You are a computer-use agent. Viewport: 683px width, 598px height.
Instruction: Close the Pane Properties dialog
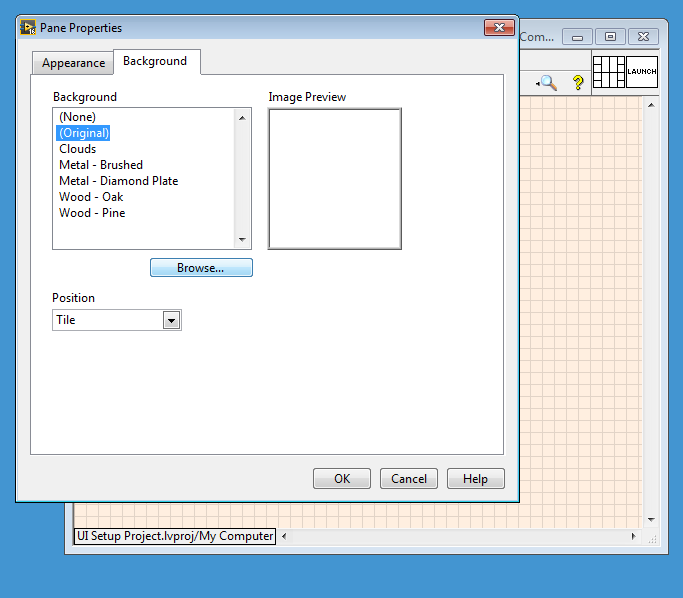500,27
